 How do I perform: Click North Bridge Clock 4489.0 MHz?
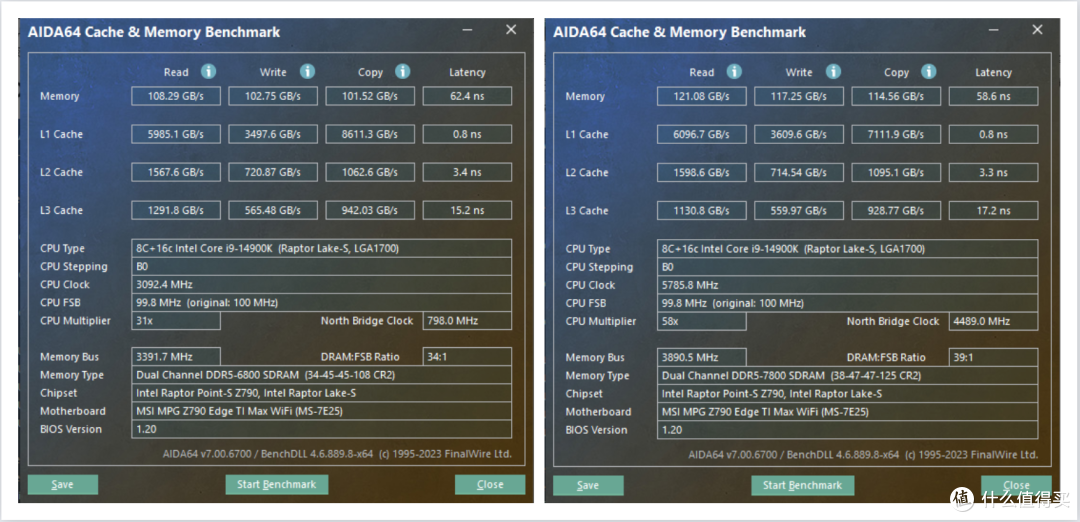tap(993, 322)
